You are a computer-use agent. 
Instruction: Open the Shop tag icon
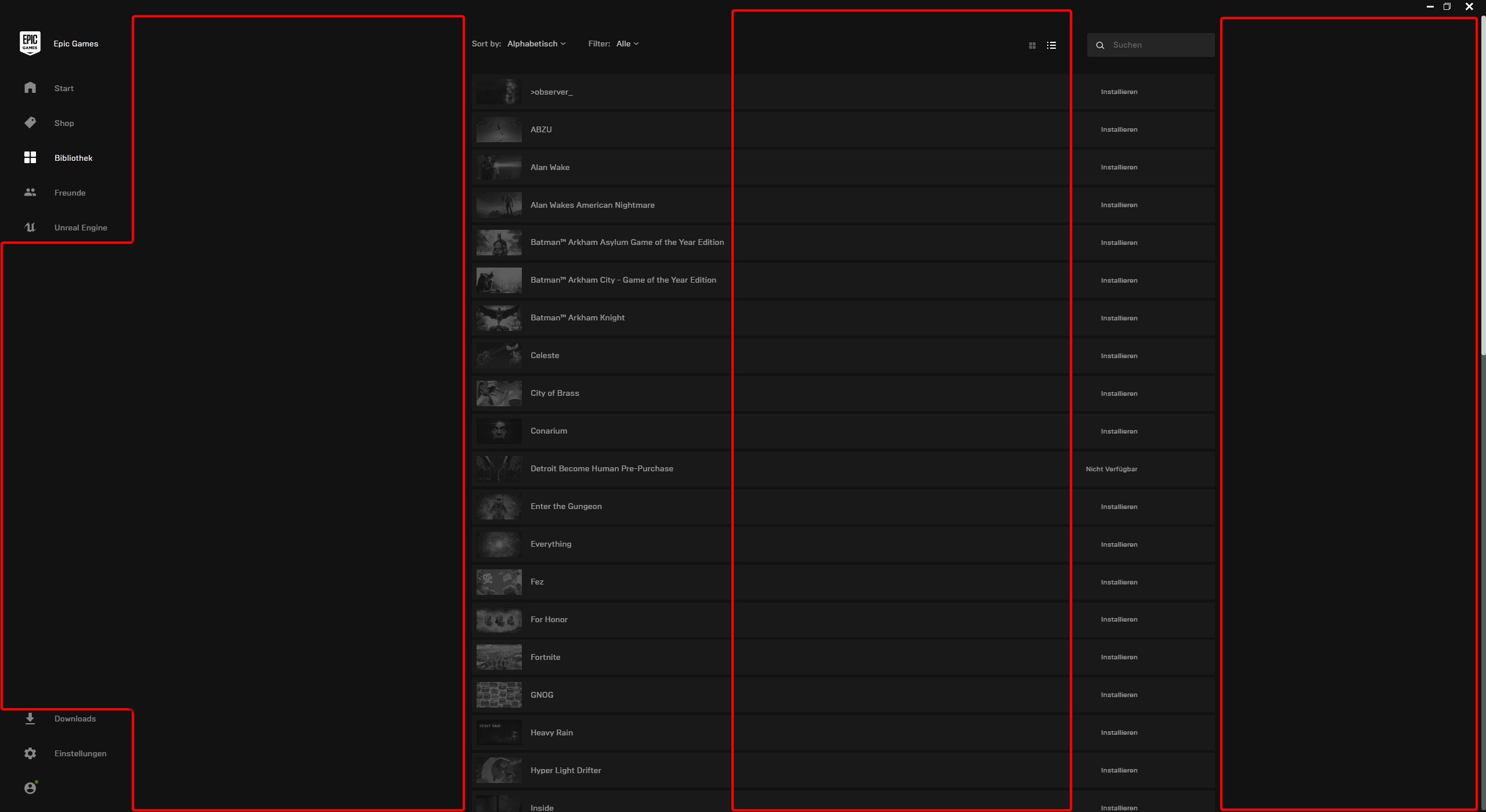tap(30, 122)
